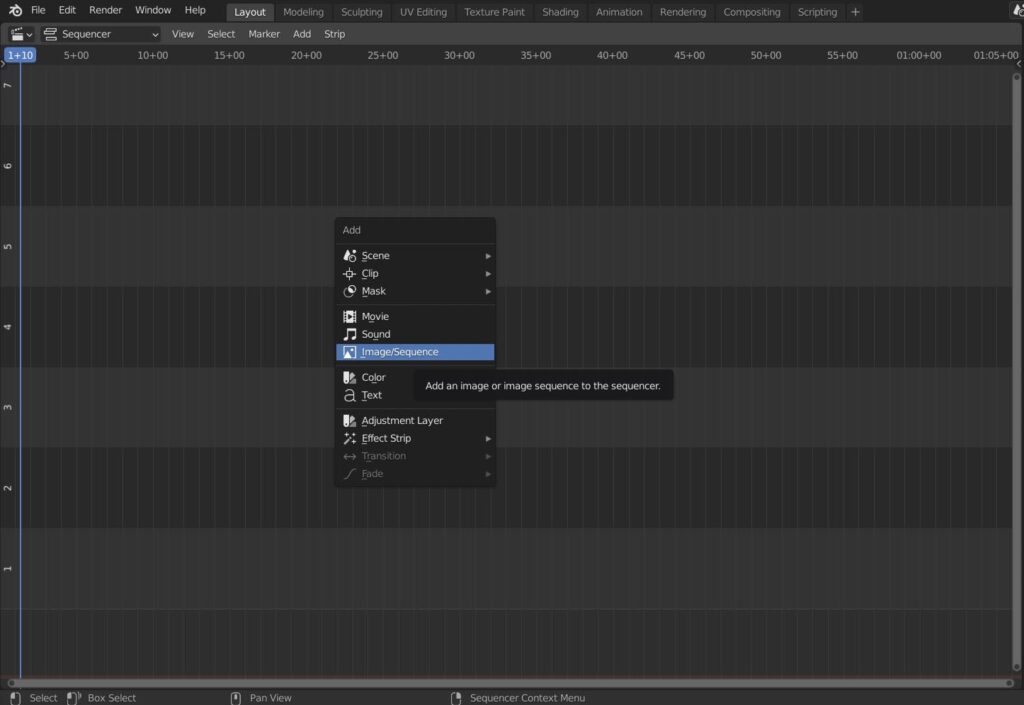Choose Image/Sequence in the Add menu
Screen dimensions: 1024x705
tap(415, 352)
